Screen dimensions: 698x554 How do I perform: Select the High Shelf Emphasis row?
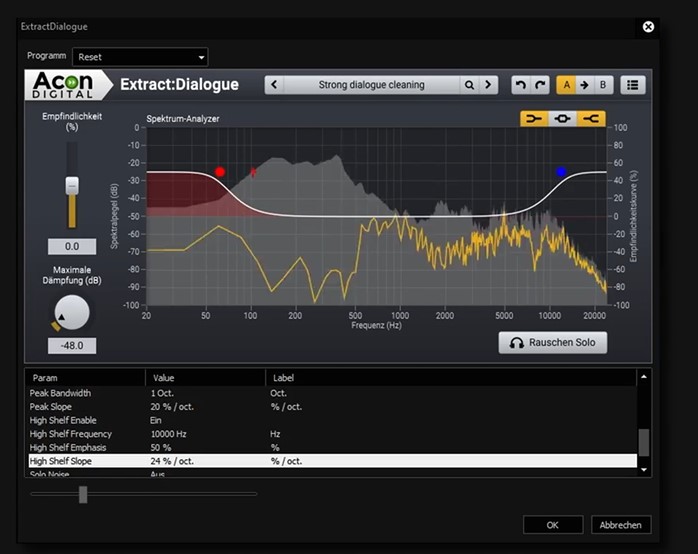333,448
